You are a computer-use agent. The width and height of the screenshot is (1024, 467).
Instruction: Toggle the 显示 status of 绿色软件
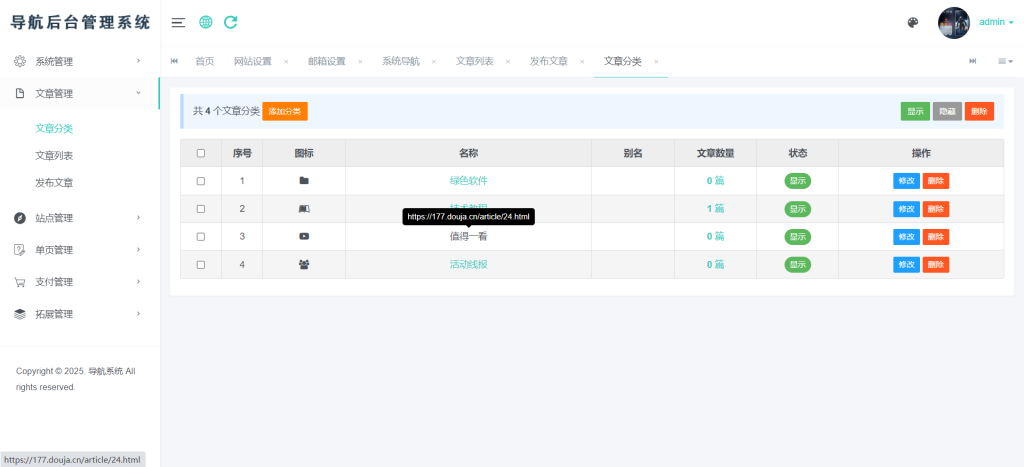tap(797, 181)
